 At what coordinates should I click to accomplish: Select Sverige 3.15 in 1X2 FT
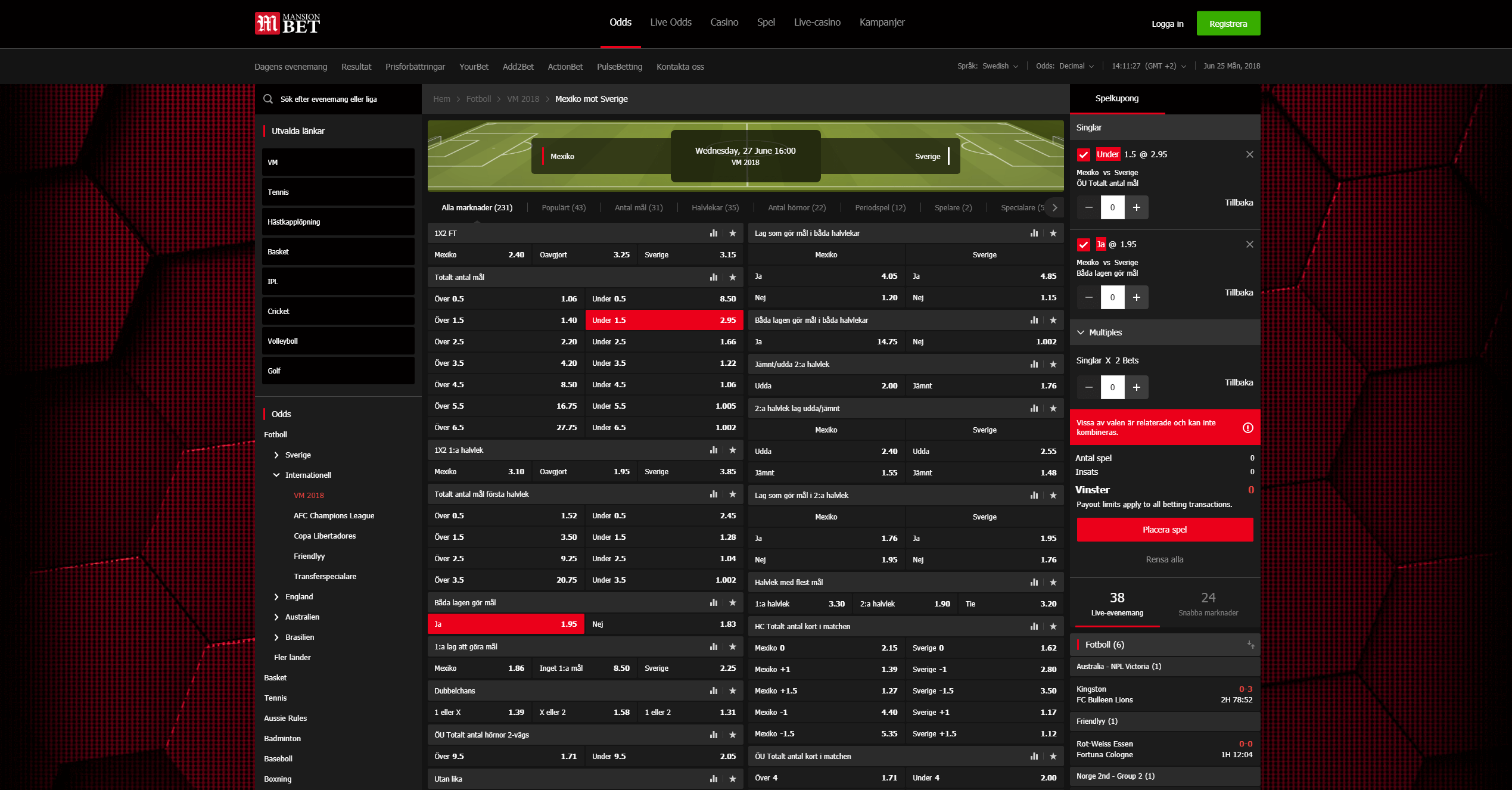coord(690,254)
